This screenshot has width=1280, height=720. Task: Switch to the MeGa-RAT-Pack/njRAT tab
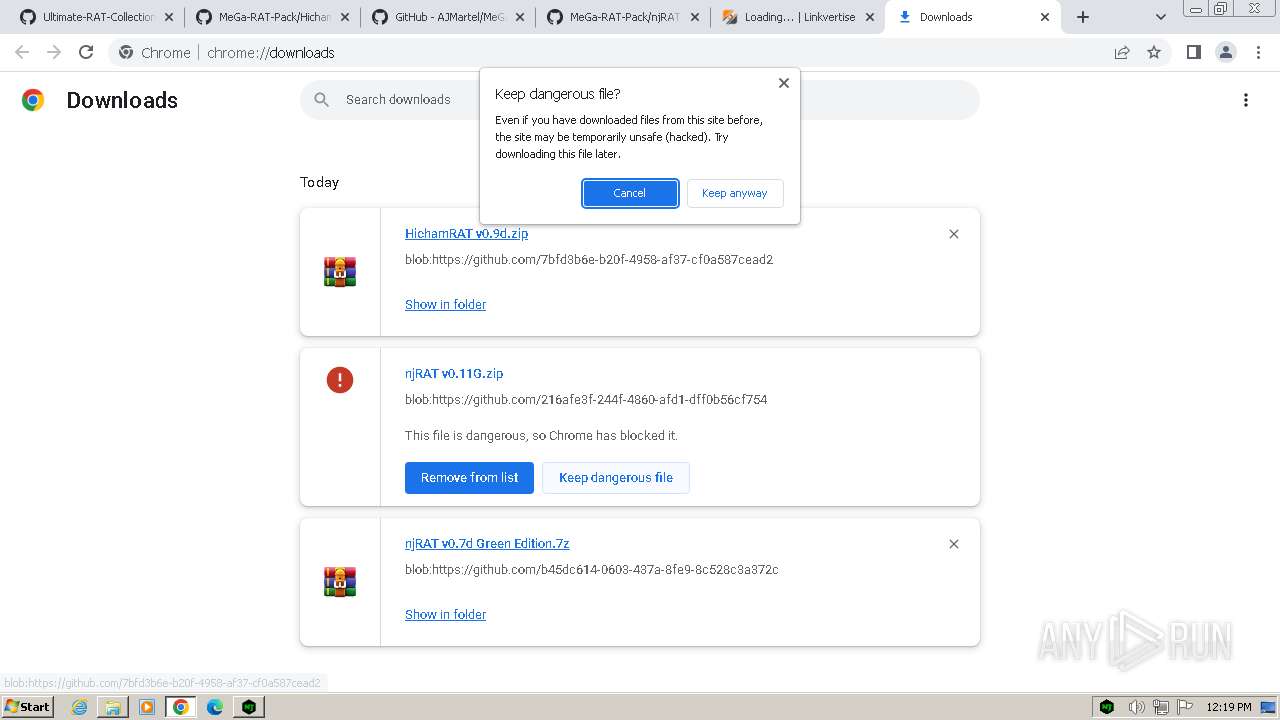625,17
